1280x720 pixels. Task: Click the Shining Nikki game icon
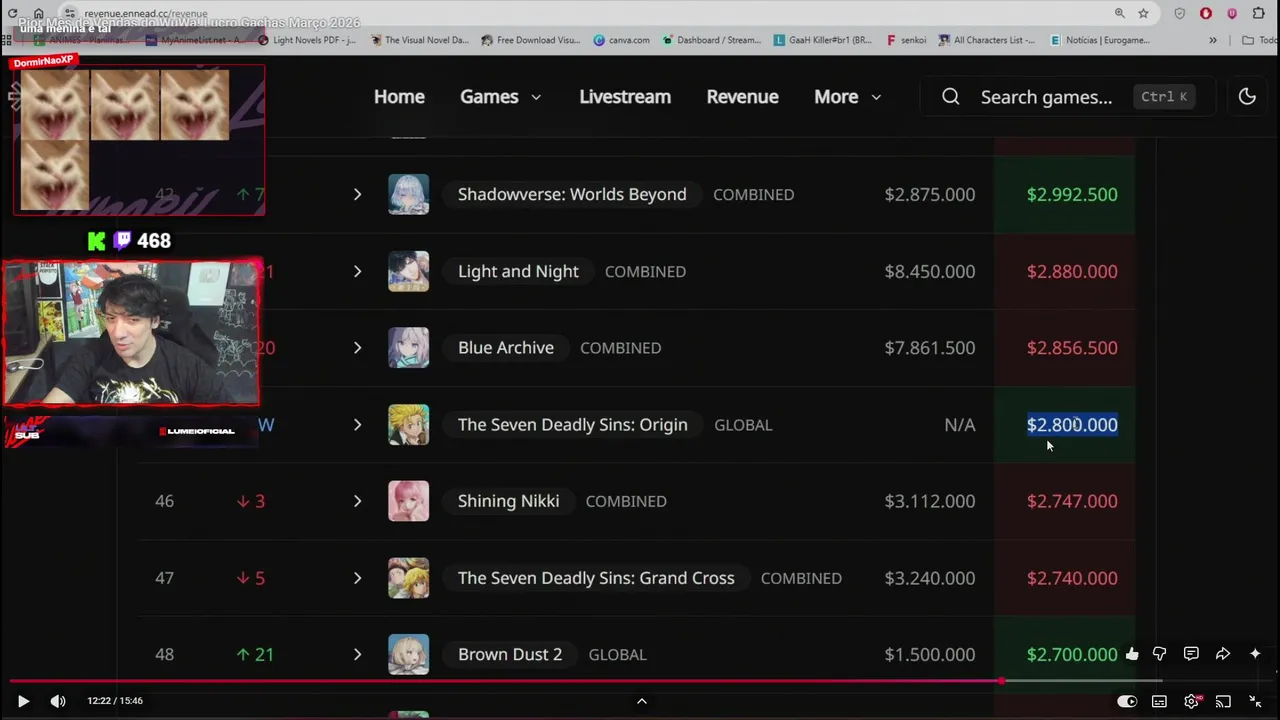[408, 501]
